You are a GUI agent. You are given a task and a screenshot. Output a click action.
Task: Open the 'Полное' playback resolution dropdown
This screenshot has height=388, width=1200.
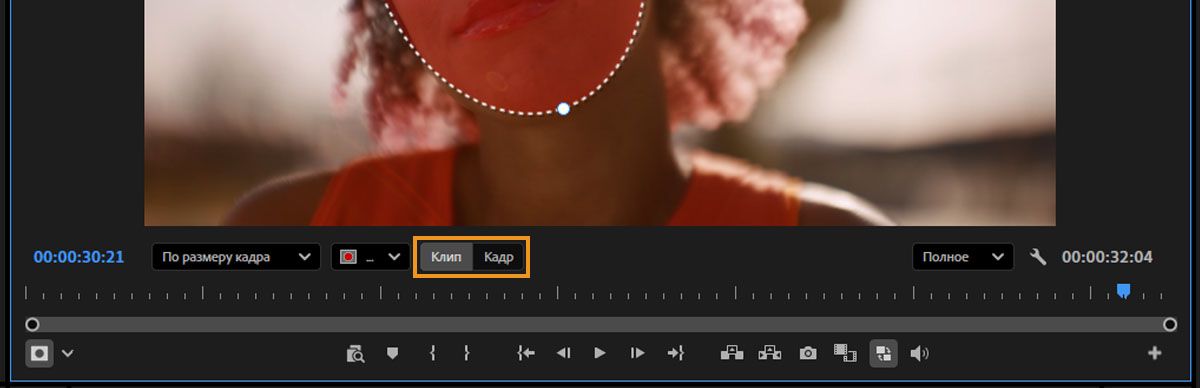point(962,257)
